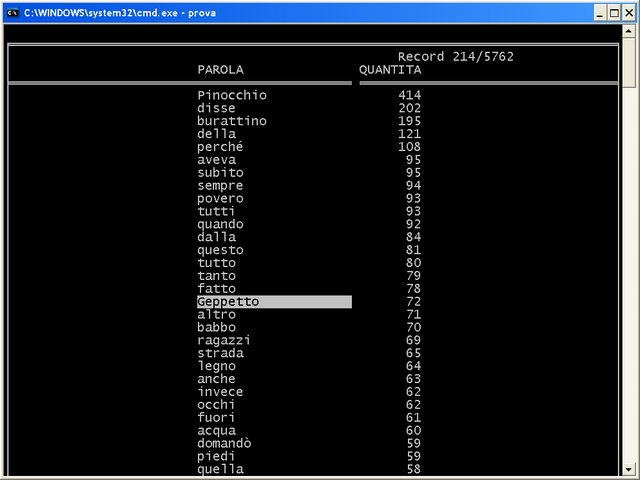
Task: Click the quantity 70 for babbo
Action: (413, 327)
